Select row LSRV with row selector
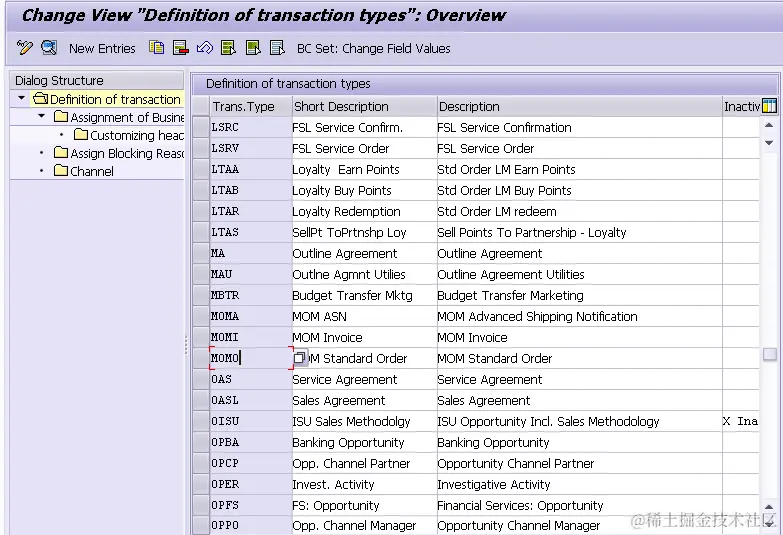Viewport: 783px width, 535px height. [201, 148]
